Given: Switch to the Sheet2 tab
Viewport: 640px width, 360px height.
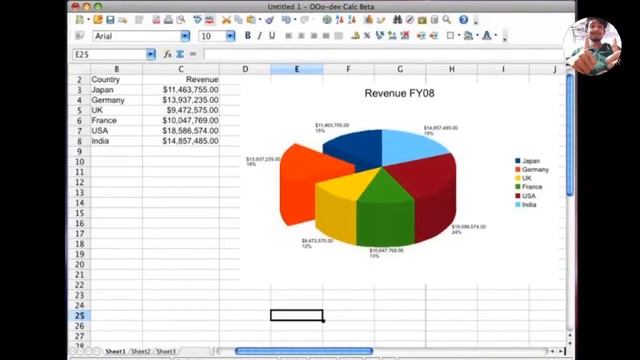Looking at the screenshot, I should [141, 351].
